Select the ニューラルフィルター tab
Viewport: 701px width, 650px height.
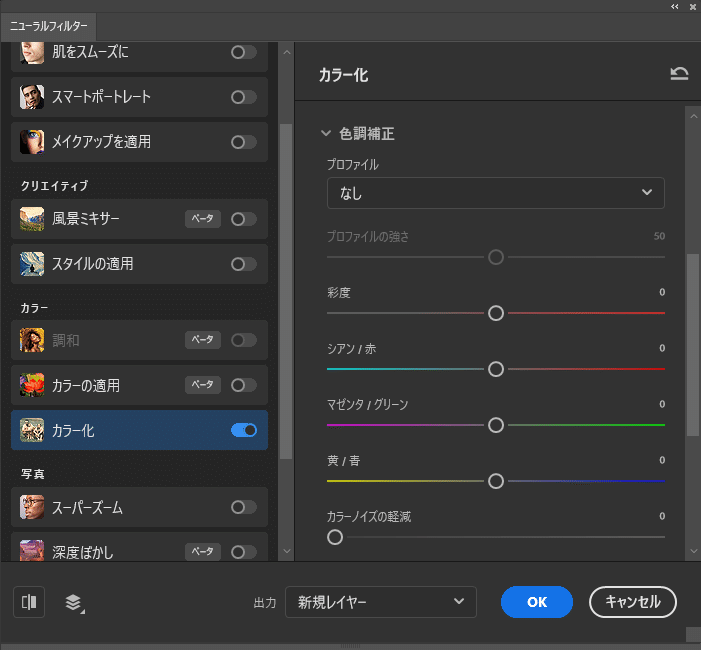pos(48,26)
